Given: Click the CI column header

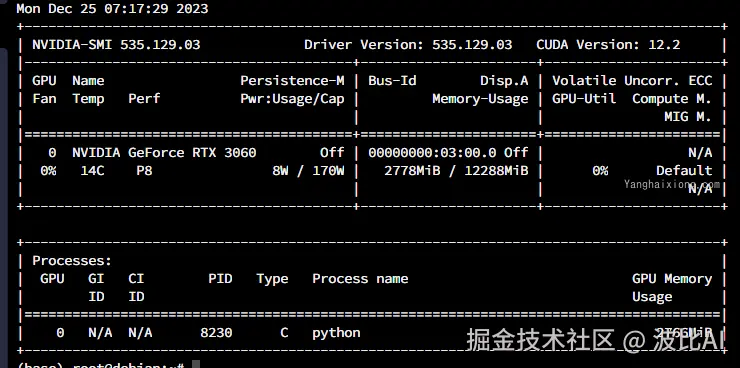Looking at the screenshot, I should click(136, 278).
